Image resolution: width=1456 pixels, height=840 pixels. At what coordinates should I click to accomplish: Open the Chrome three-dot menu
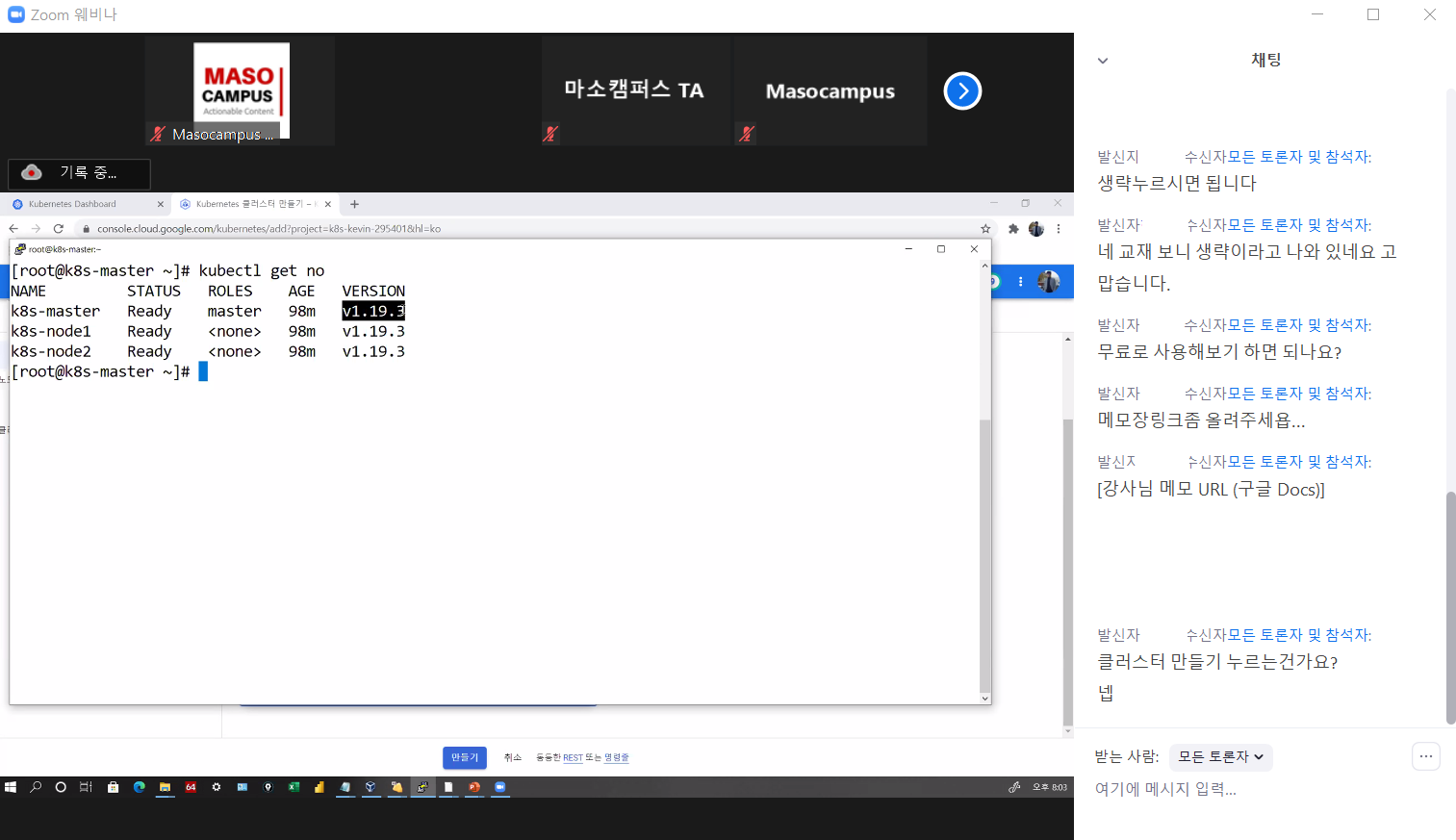point(1059,229)
